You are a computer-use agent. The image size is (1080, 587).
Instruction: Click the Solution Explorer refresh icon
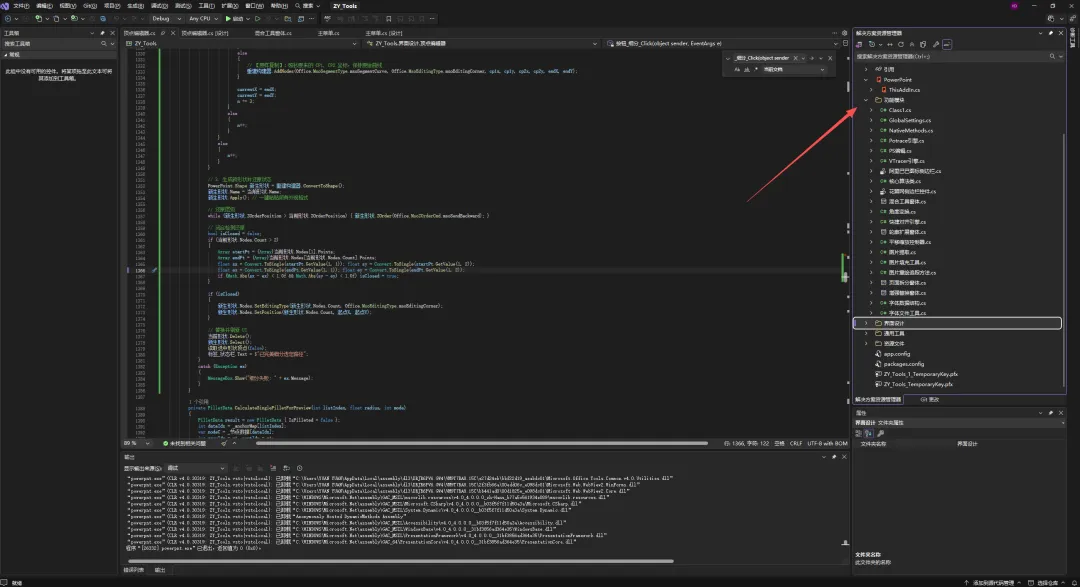(x=901, y=44)
